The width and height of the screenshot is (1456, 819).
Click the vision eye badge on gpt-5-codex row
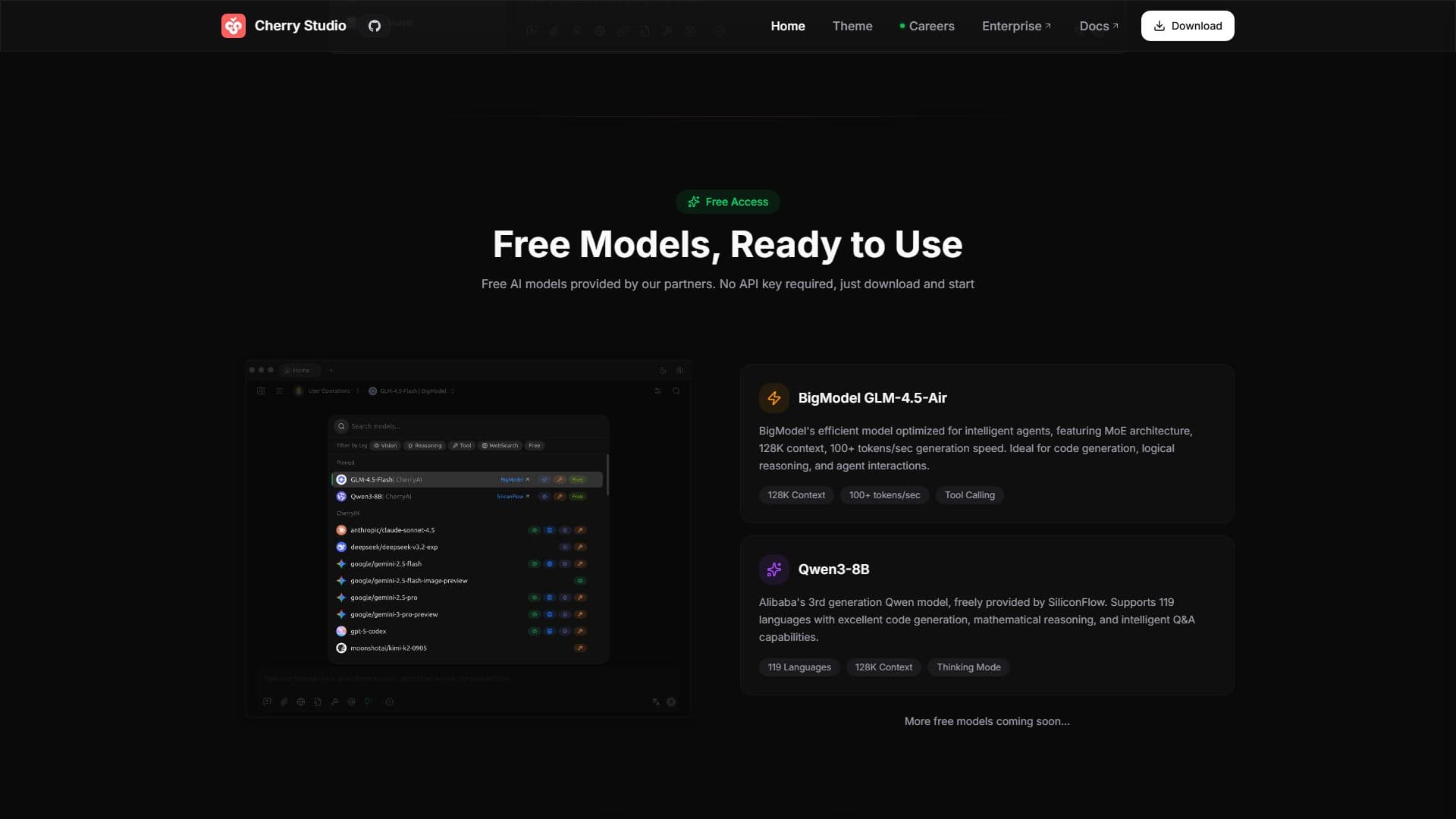[x=534, y=631]
